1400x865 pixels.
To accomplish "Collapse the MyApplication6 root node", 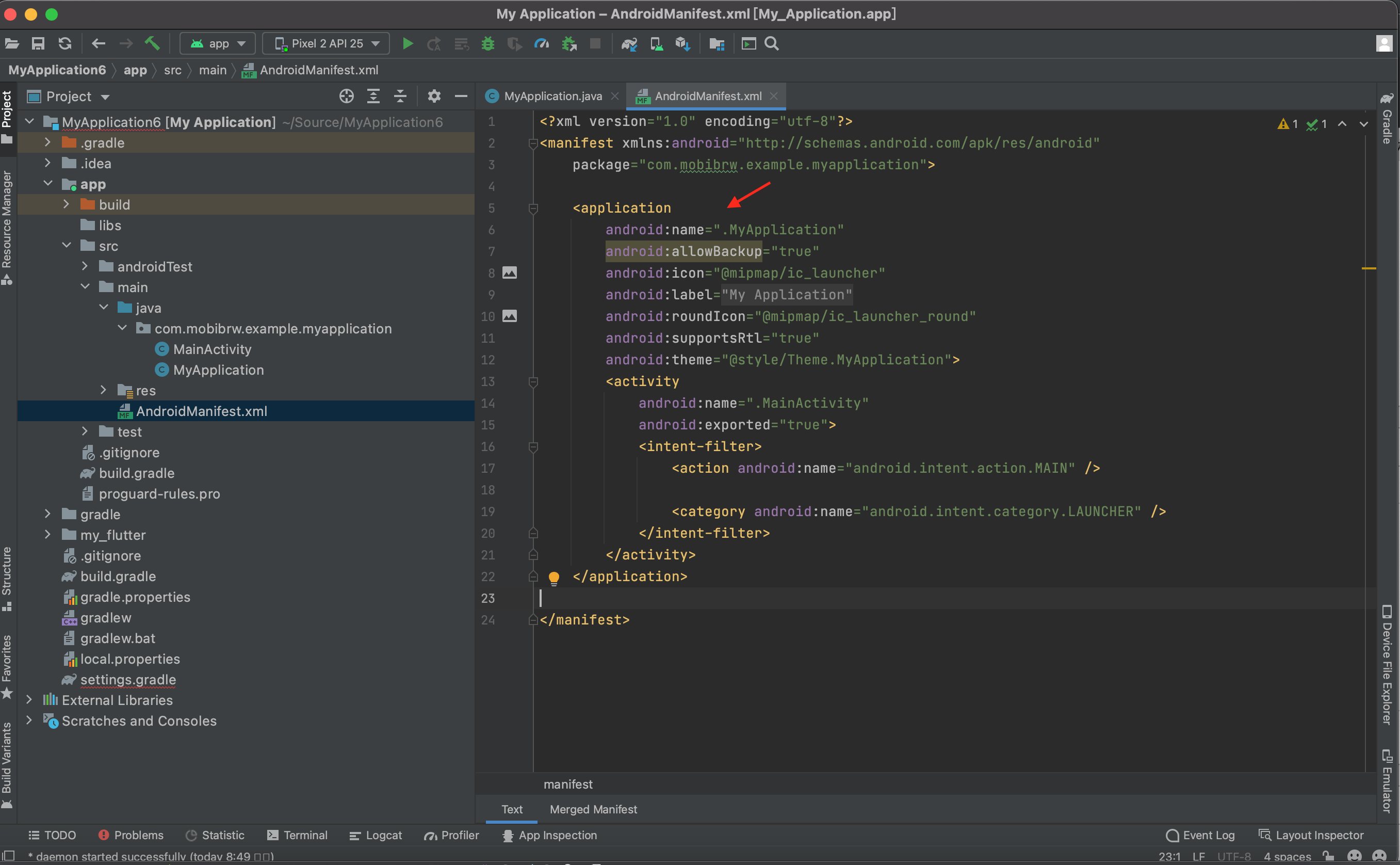I will (x=30, y=122).
